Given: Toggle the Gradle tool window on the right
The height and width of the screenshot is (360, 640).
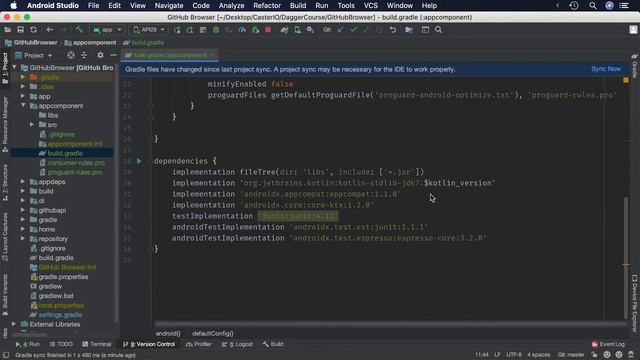Looking at the screenshot, I should pyautogui.click(x=635, y=65).
